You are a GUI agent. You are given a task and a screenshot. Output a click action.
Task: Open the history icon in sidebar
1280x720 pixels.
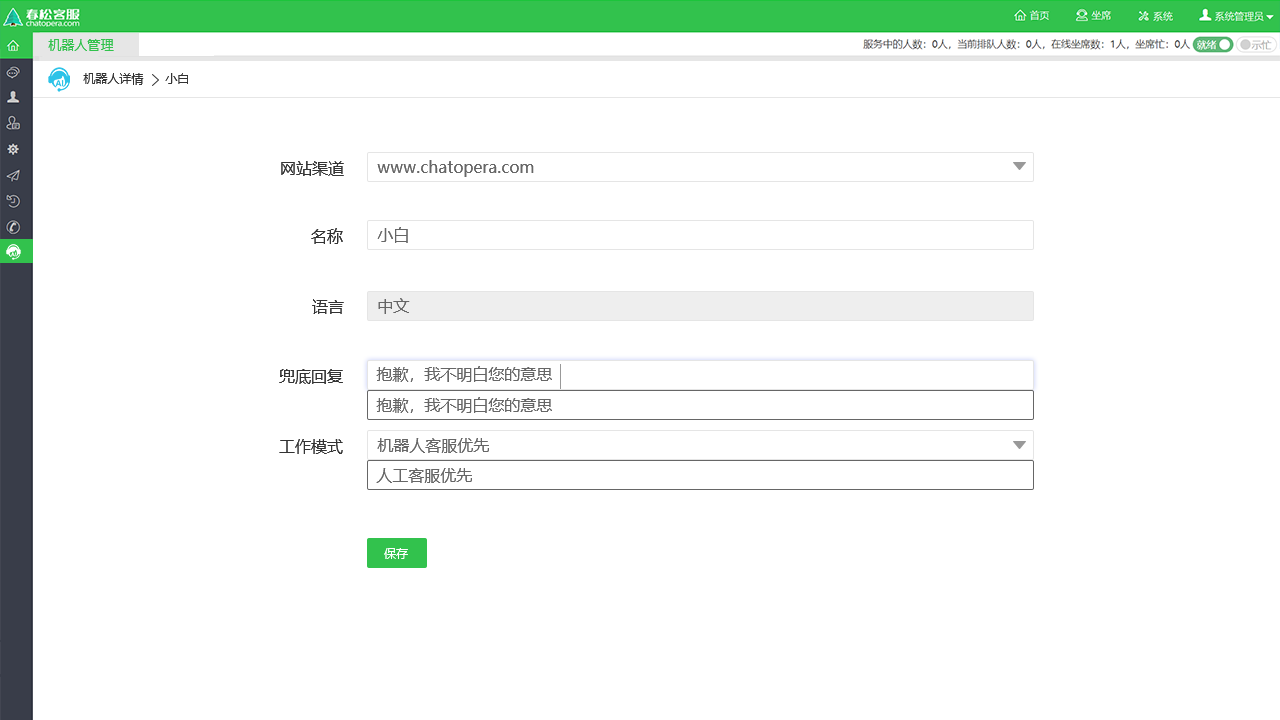coord(13,201)
